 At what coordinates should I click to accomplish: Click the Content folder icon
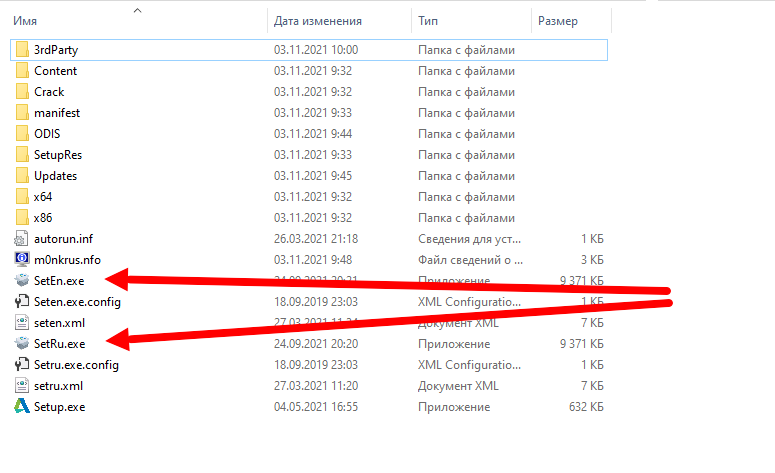tap(22, 71)
